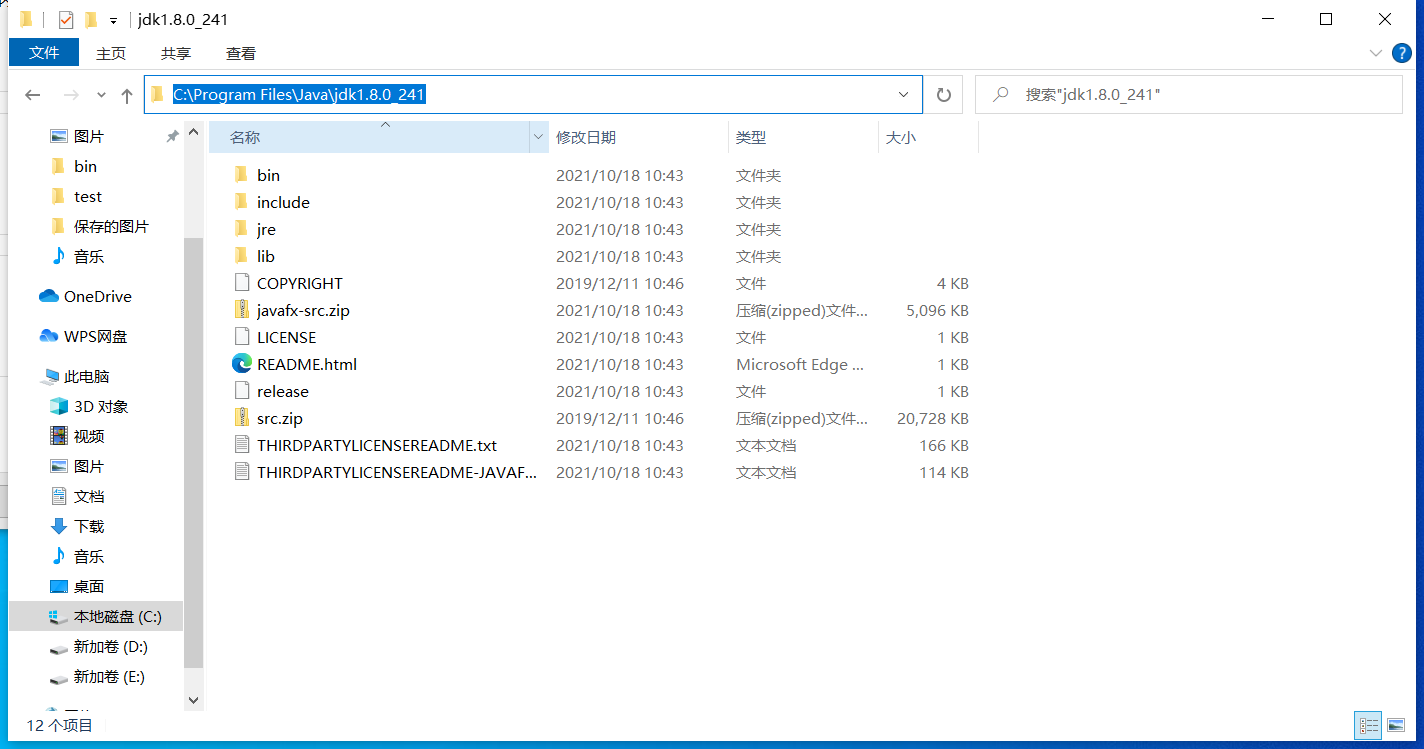Open the bin folder icon in file list
This screenshot has height=749, width=1424.
click(x=241, y=175)
